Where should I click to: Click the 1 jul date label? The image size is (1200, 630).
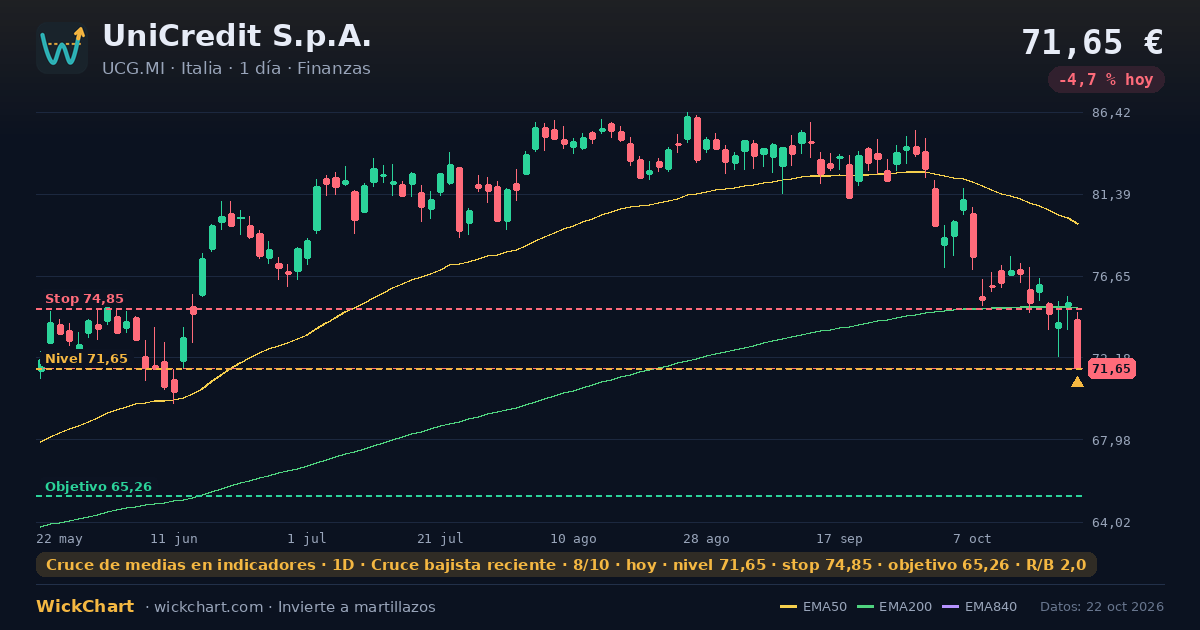pyautogui.click(x=307, y=538)
